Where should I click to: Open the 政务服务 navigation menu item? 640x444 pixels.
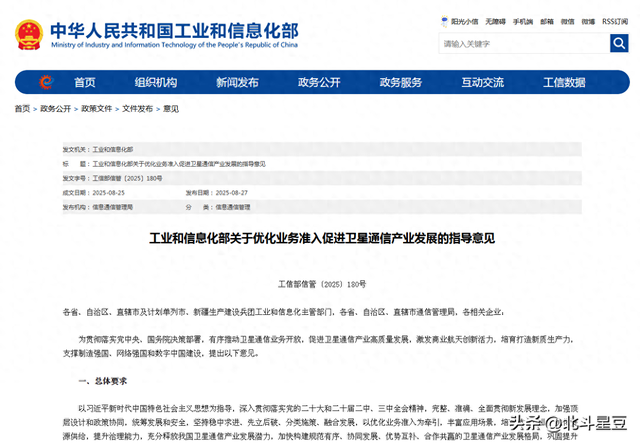pos(401,82)
